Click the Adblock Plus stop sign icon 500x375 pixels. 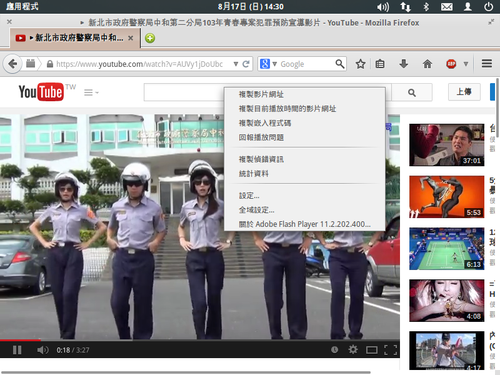[451, 64]
